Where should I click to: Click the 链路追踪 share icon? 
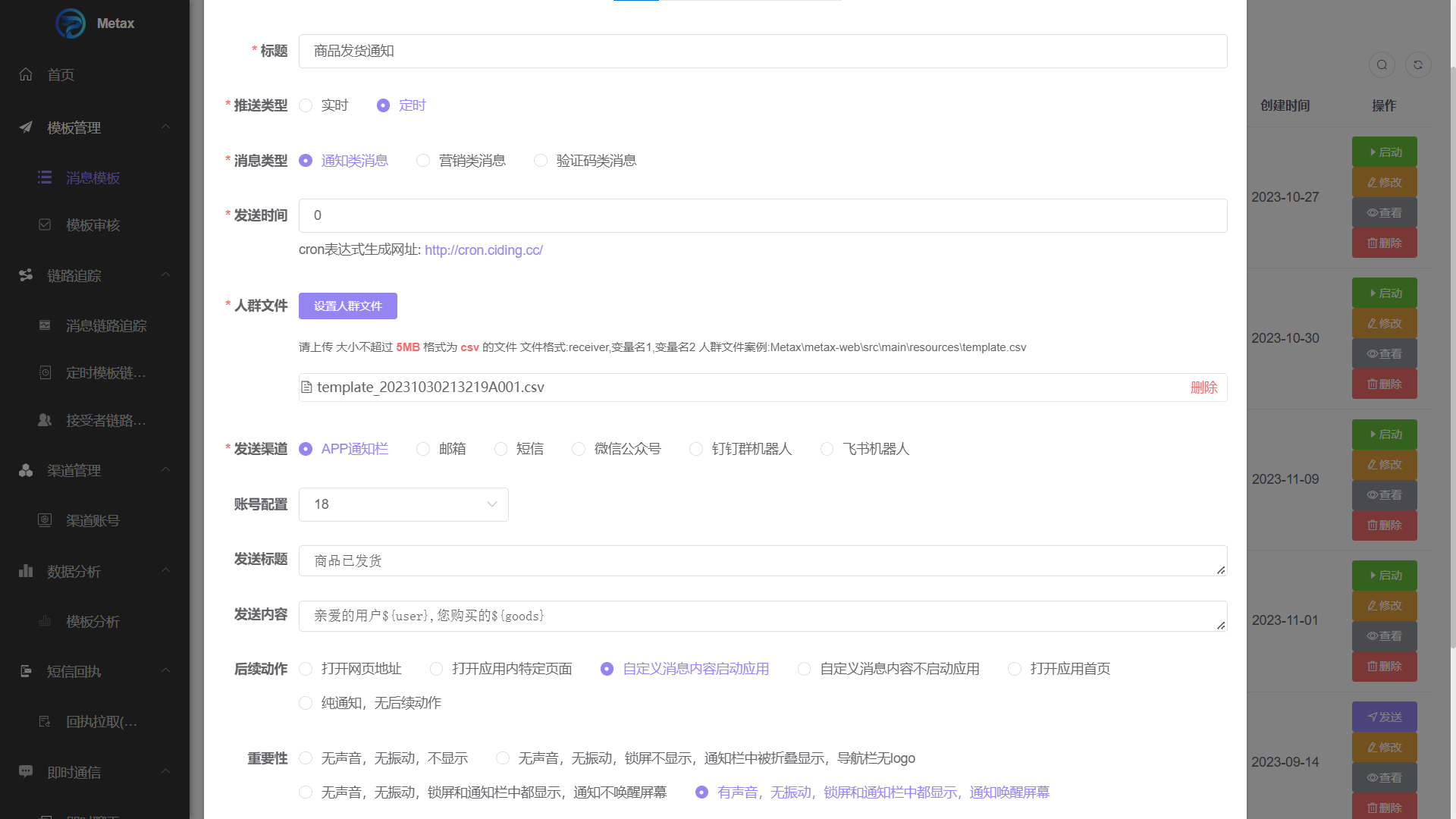pyautogui.click(x=26, y=275)
